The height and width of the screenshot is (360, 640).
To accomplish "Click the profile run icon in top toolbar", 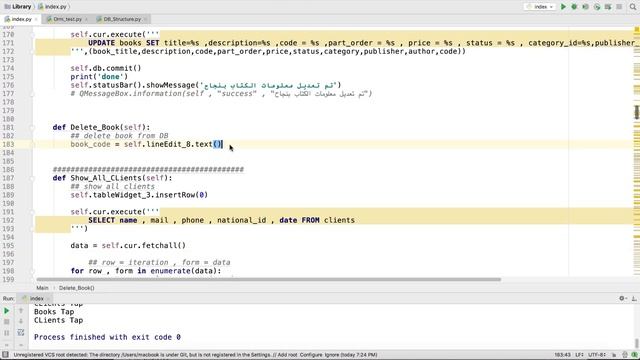I will click(x=597, y=7).
